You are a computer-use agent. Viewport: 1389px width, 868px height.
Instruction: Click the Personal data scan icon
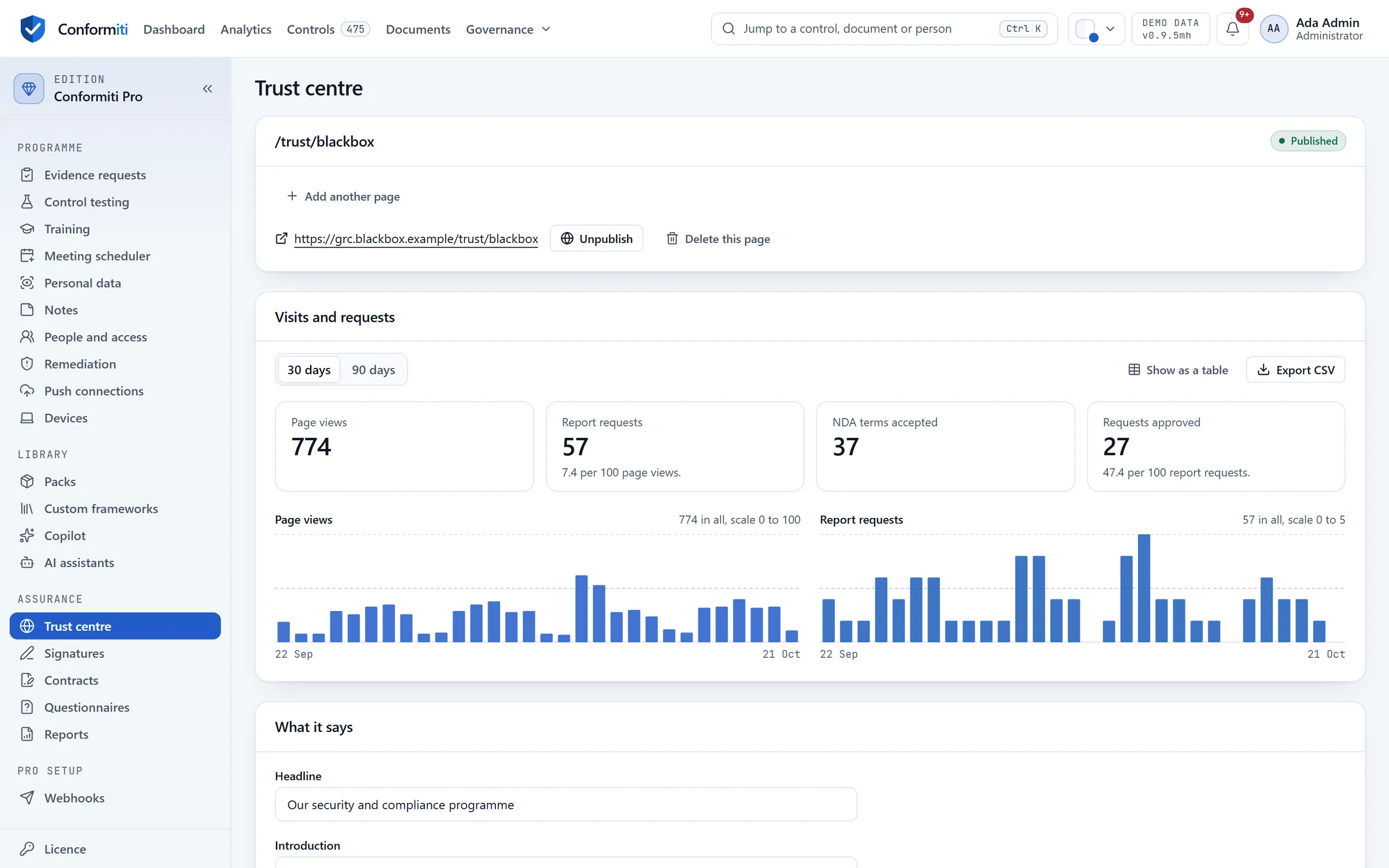[27, 283]
